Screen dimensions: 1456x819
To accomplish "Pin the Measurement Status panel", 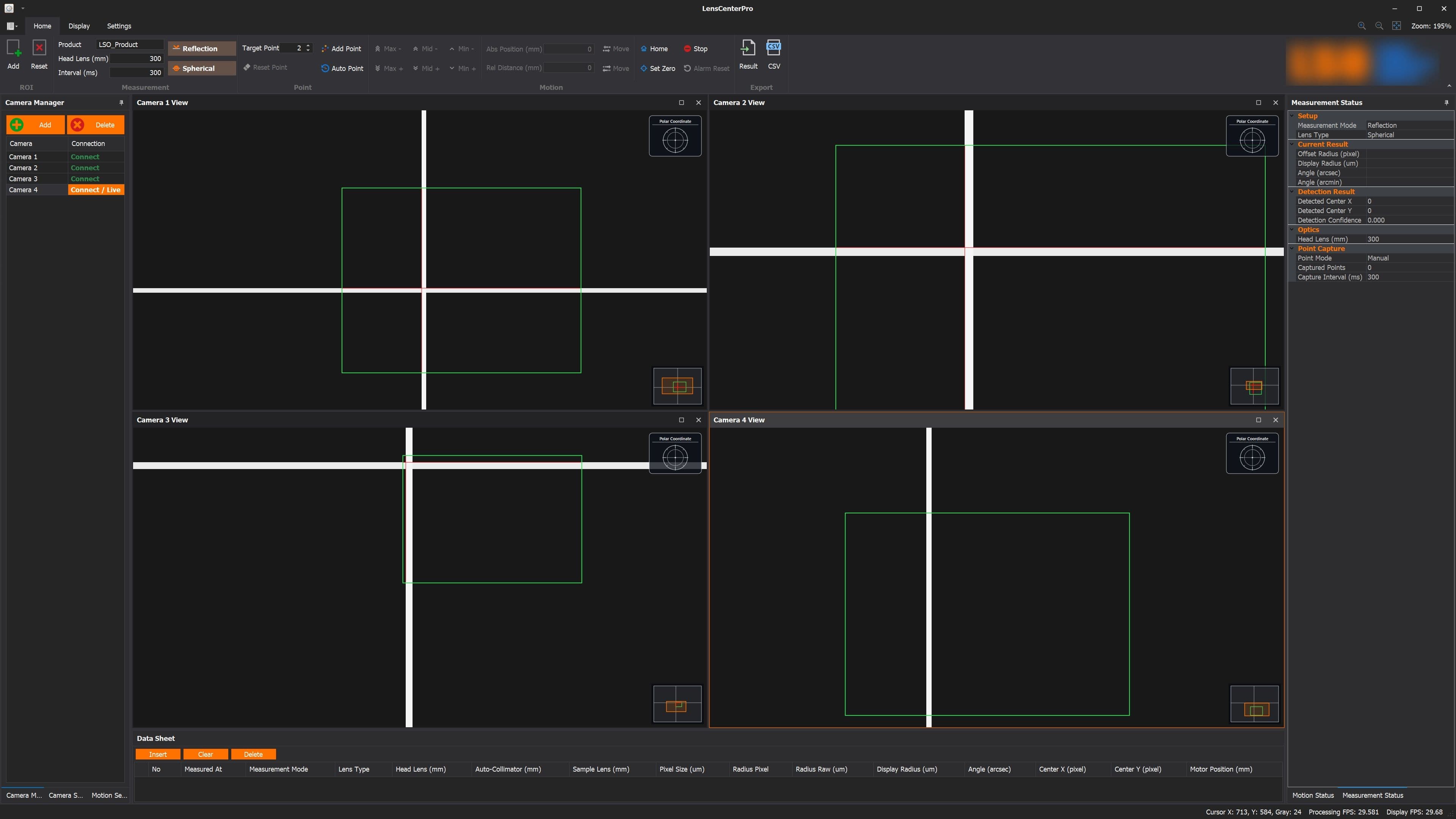I will 1447,102.
